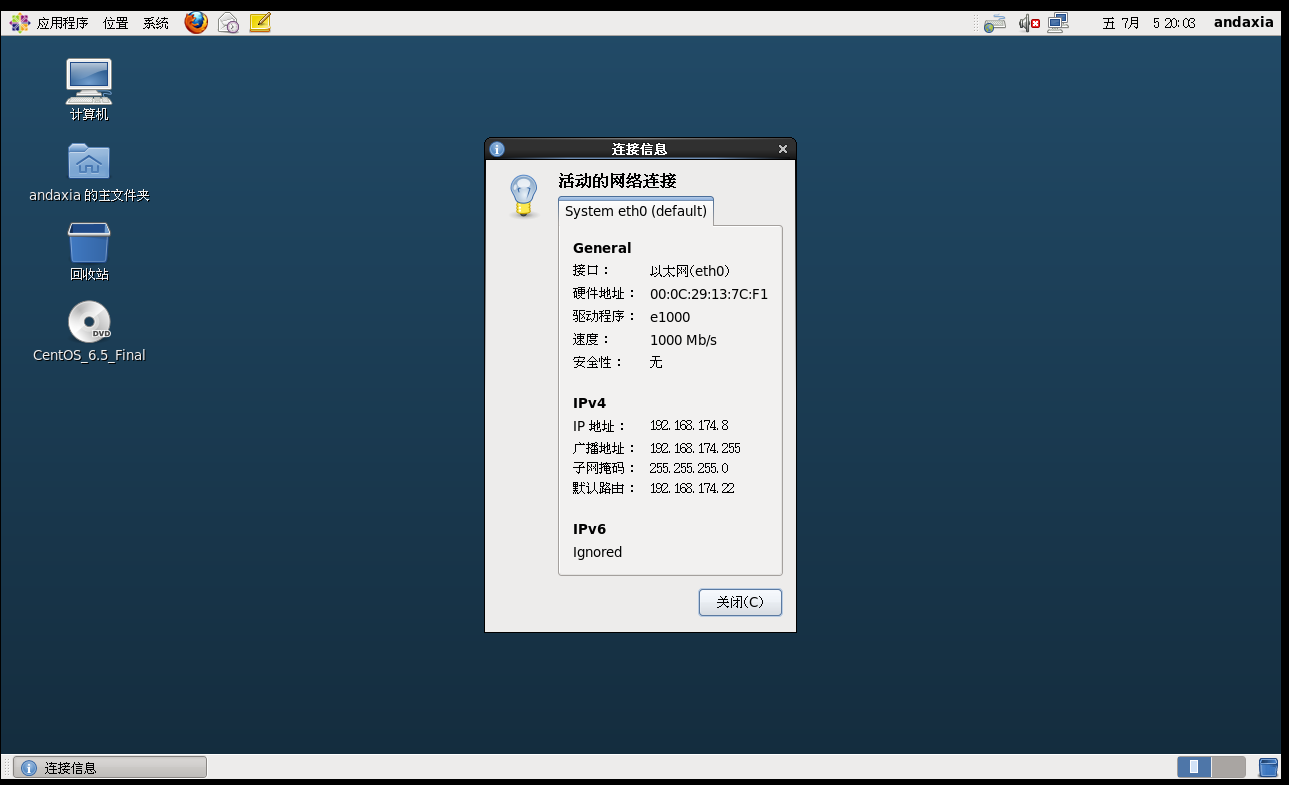The height and width of the screenshot is (785, 1289).
Task: Select the System eth0 (default) tab
Action: 636,211
